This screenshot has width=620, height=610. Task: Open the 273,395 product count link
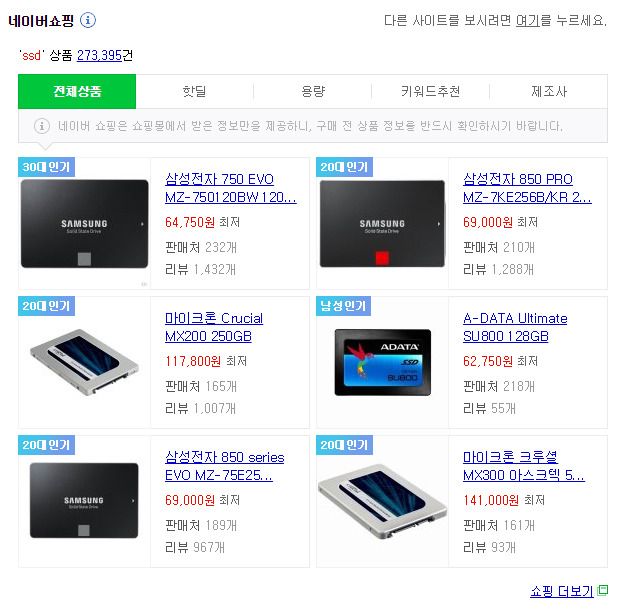99,55
